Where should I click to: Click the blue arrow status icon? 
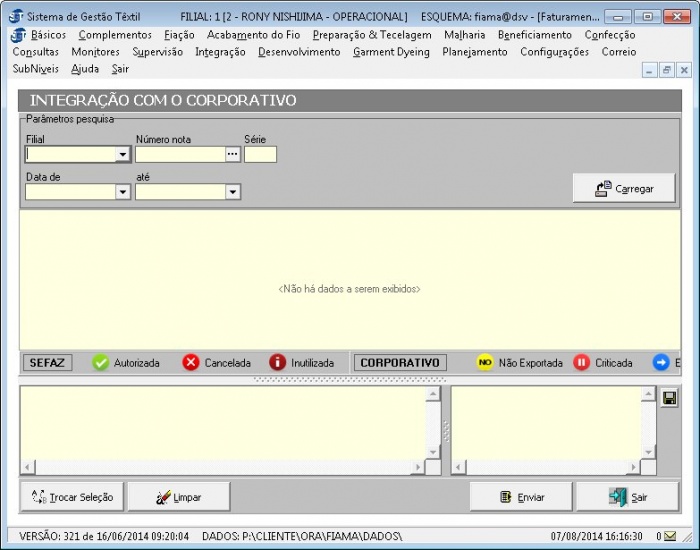pyautogui.click(x=661, y=363)
